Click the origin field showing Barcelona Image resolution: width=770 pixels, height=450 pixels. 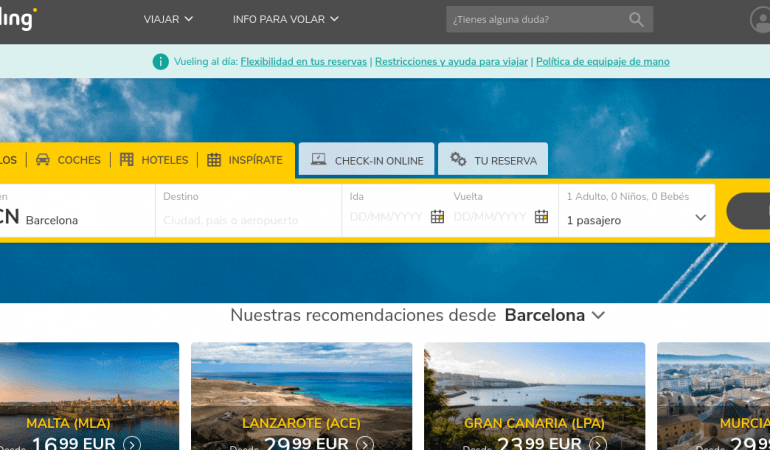tap(77, 211)
